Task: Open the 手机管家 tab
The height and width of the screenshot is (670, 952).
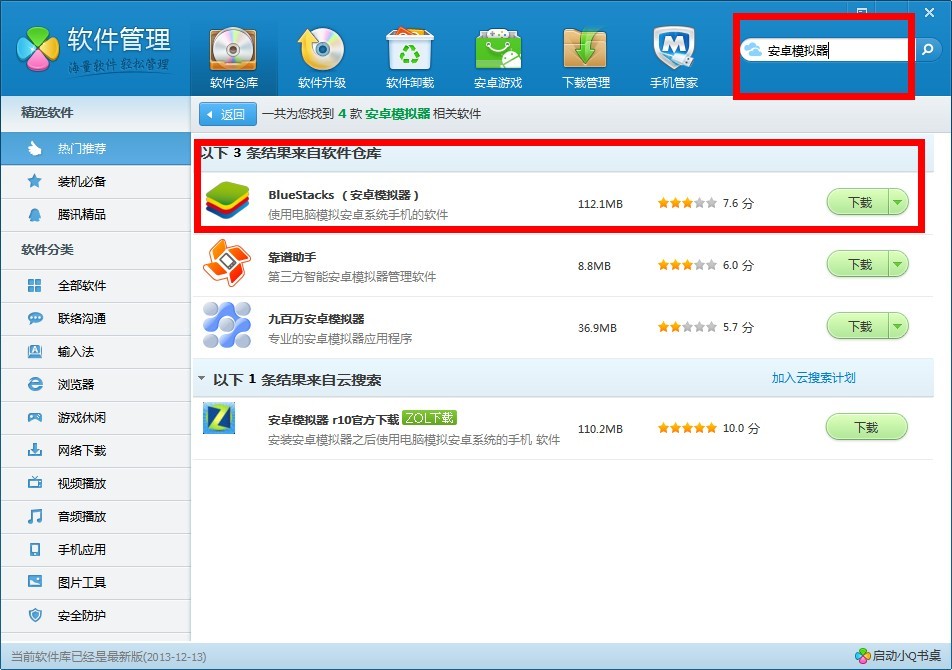Action: click(674, 58)
